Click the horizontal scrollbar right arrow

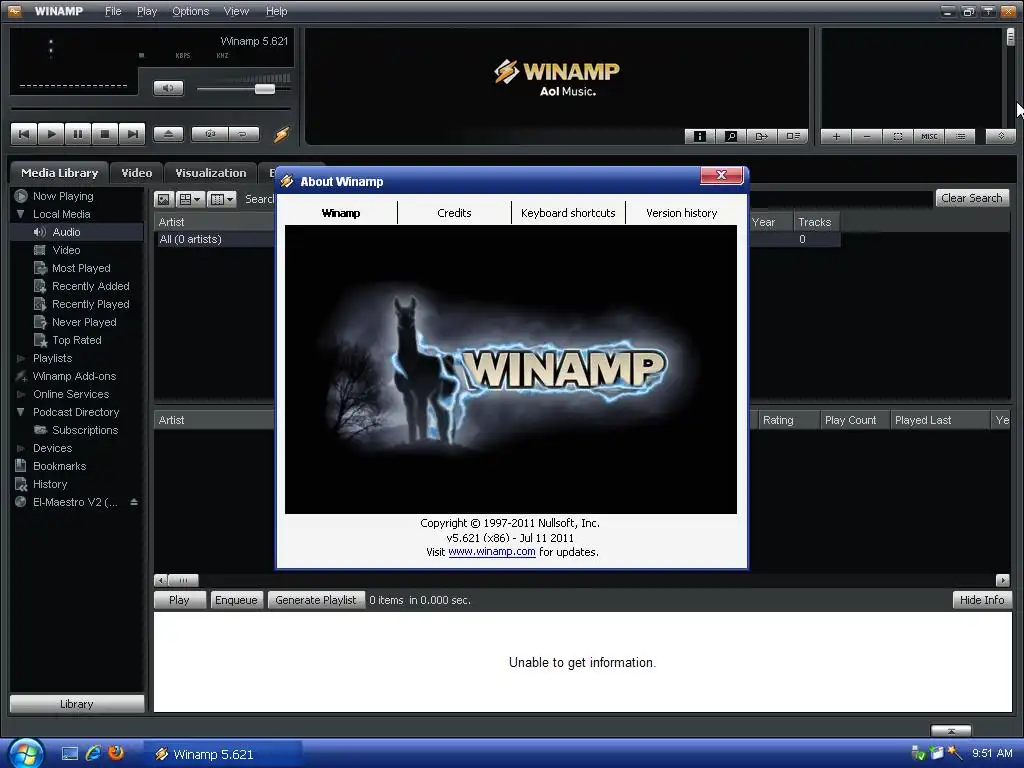pyautogui.click(x=1002, y=580)
